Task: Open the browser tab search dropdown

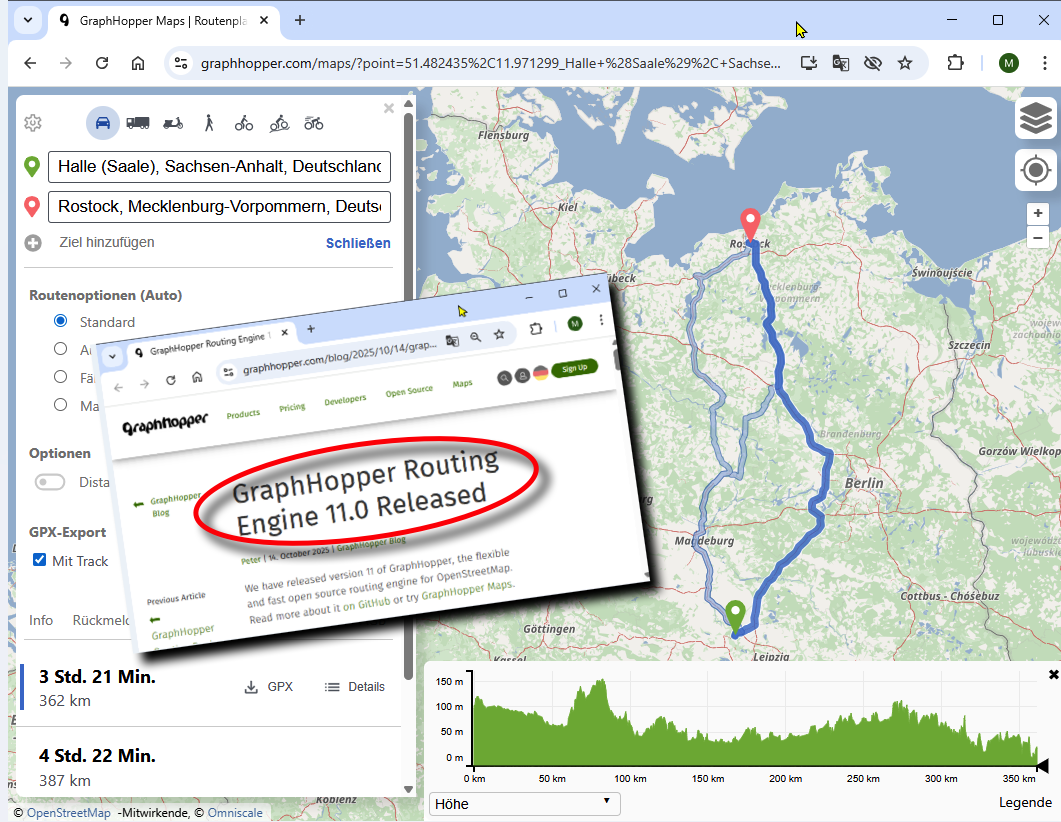Action: click(27, 20)
